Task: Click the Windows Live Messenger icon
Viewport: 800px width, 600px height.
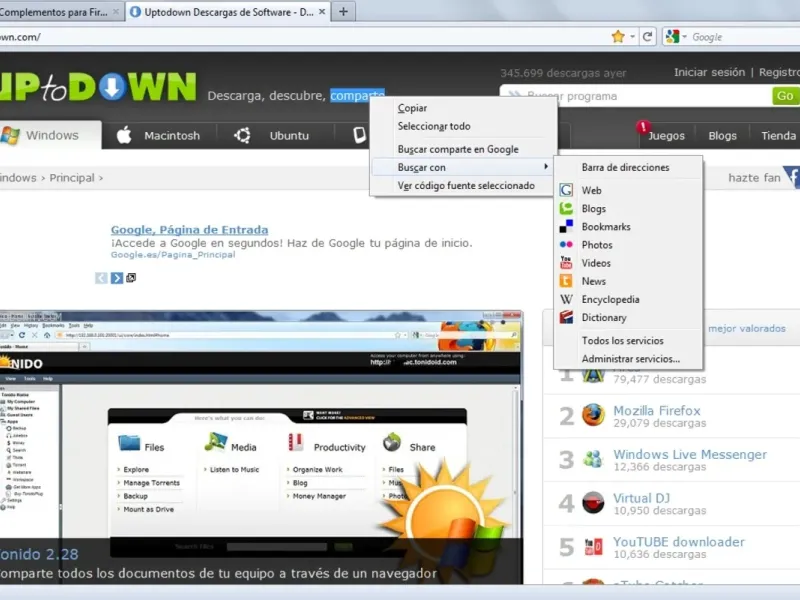Action: 593,459
